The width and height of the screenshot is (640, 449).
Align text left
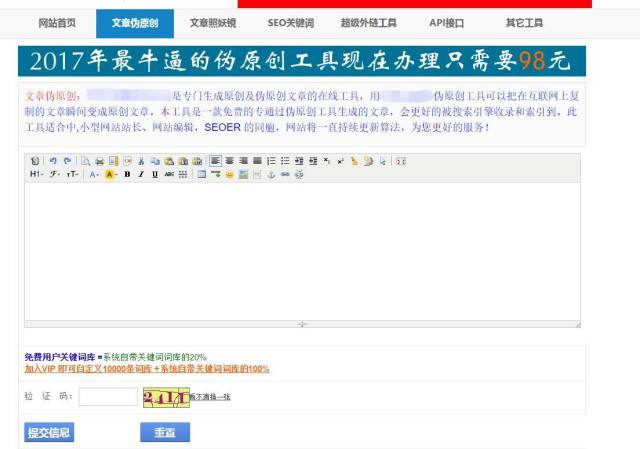pos(216,161)
